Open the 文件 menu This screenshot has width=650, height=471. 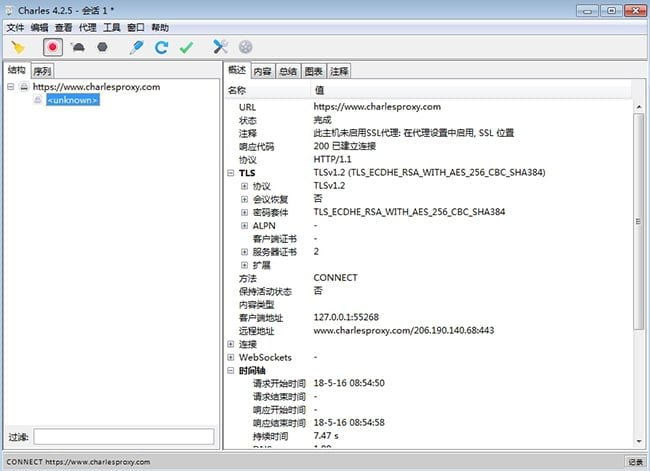click(x=15, y=28)
